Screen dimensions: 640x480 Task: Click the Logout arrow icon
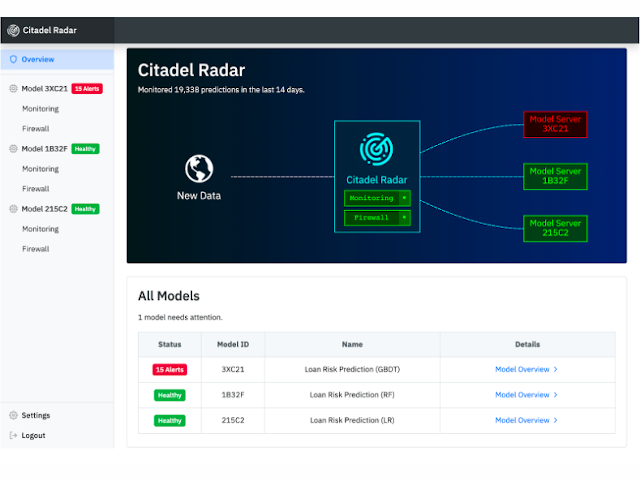point(13,435)
